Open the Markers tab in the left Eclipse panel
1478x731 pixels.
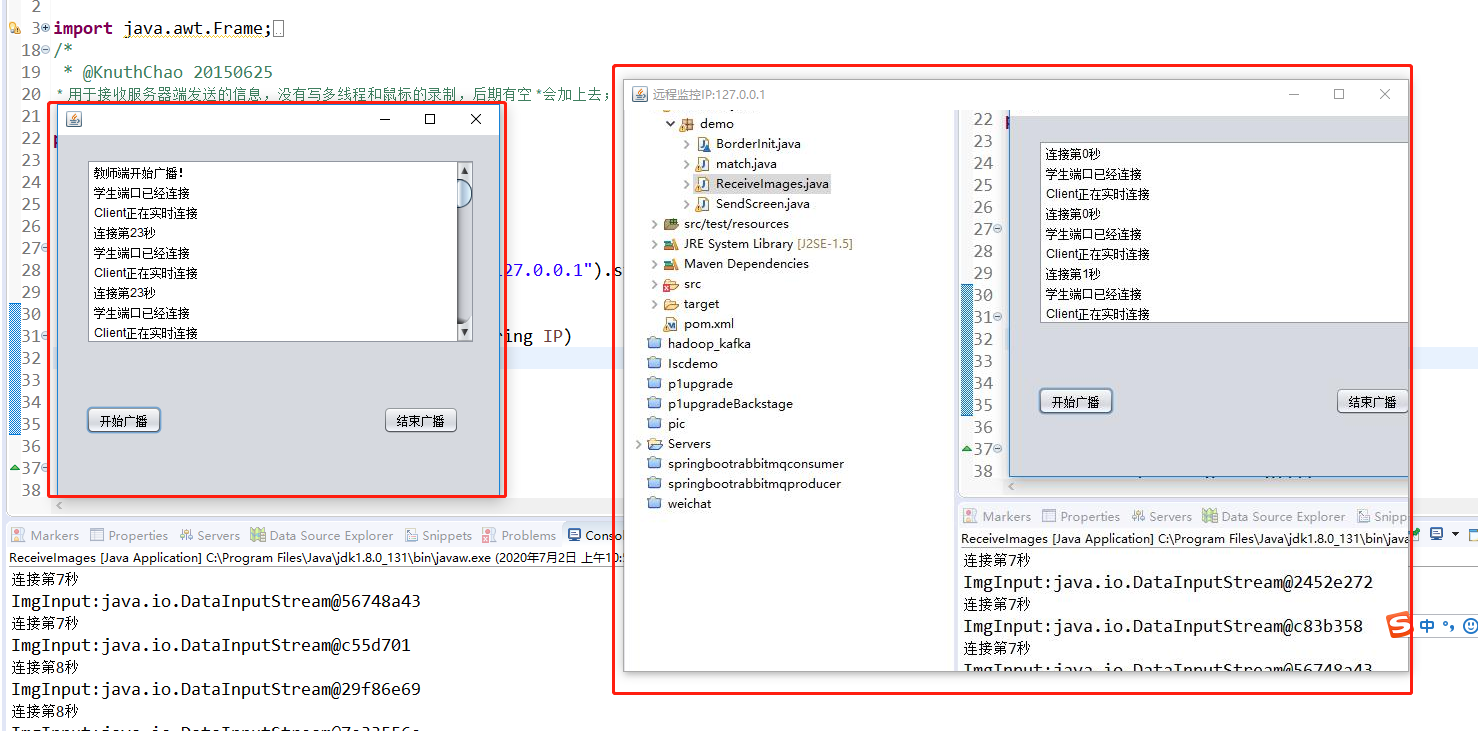pyautogui.click(x=45, y=536)
